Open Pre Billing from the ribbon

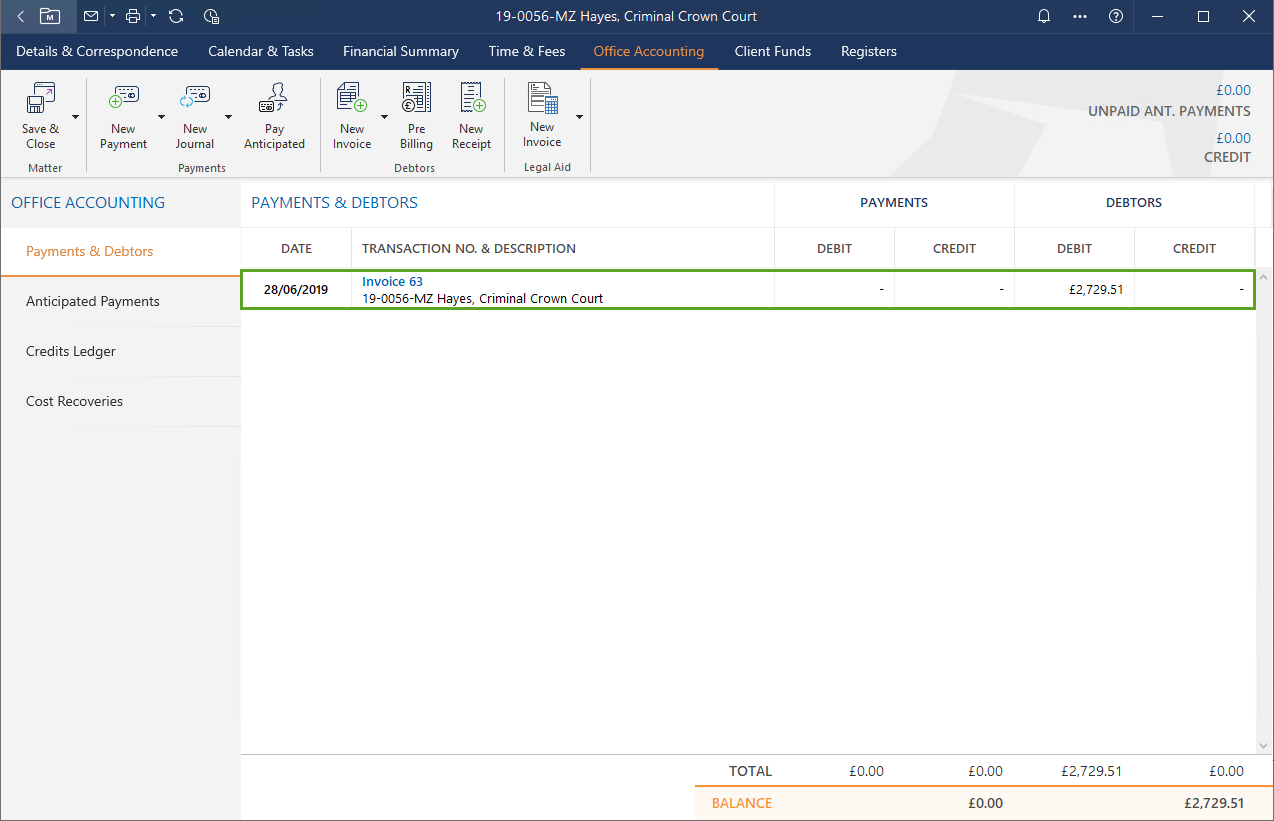(x=416, y=100)
